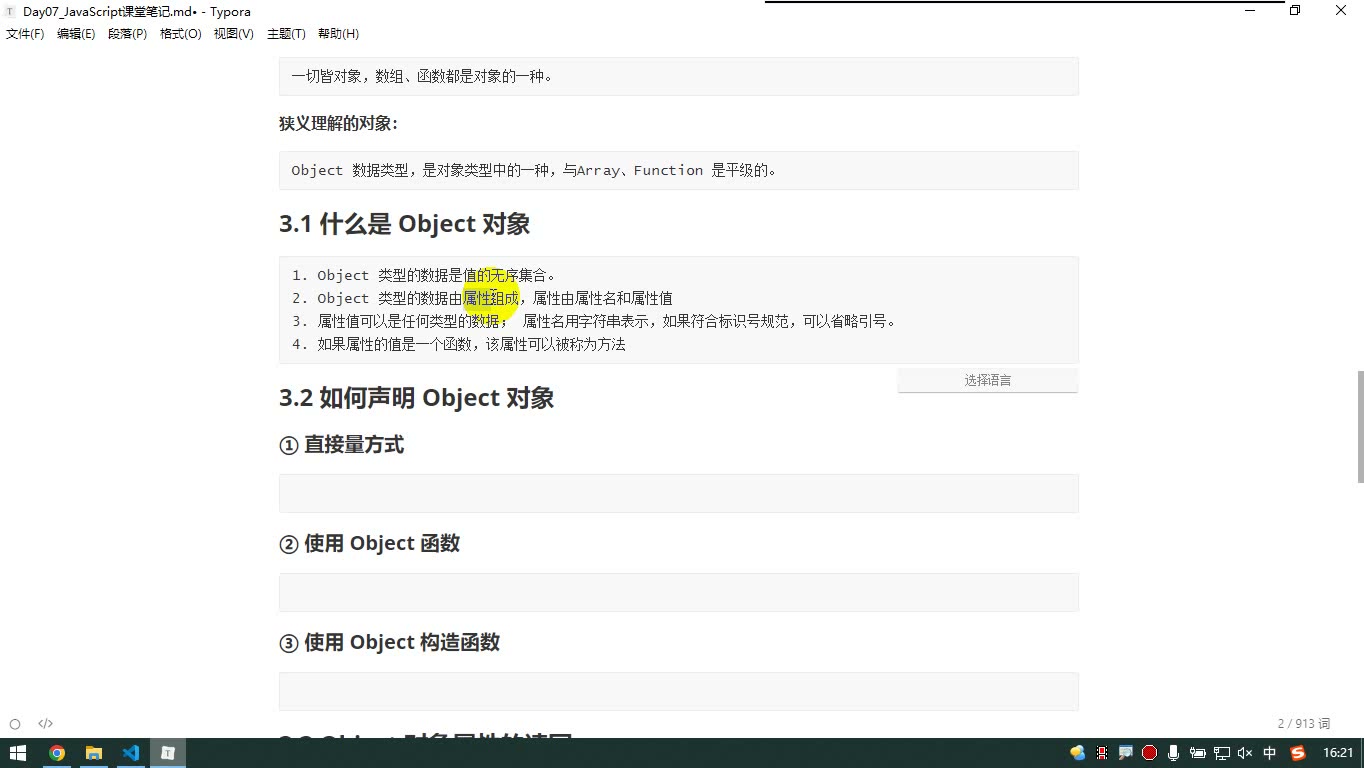The height and width of the screenshot is (768, 1364).
Task: Toggle the sidebar circle icon at bottom left
Action: tap(15, 724)
